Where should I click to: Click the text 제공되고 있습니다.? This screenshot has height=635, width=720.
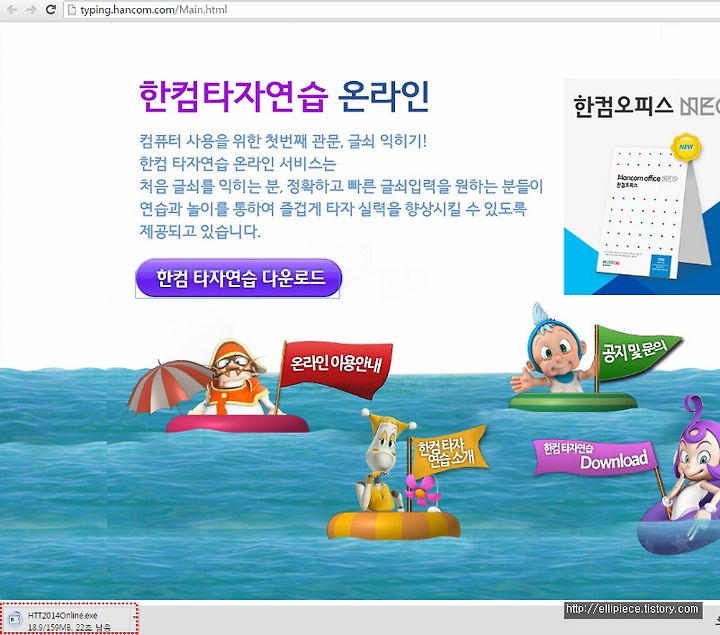[200, 231]
